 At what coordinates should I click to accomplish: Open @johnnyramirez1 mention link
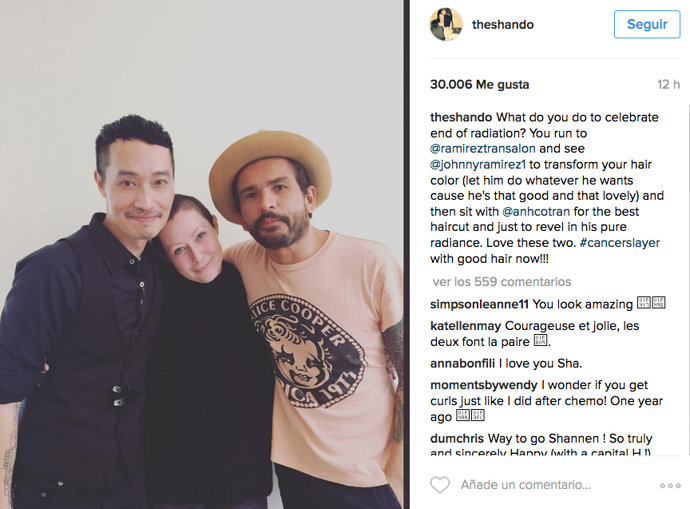(478, 165)
